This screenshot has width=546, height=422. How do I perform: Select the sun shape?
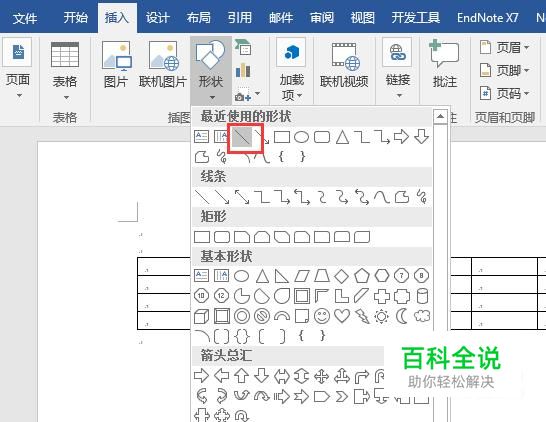[x=382, y=316]
